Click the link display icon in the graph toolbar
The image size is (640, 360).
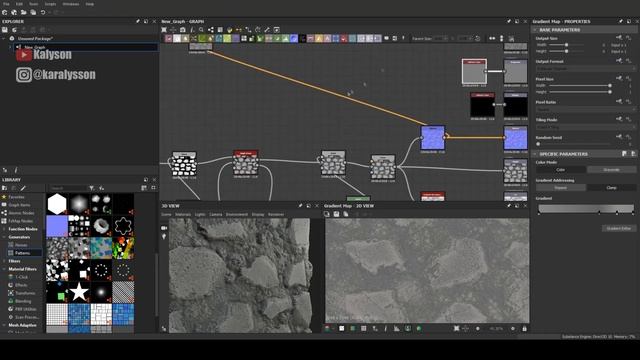(211, 30)
